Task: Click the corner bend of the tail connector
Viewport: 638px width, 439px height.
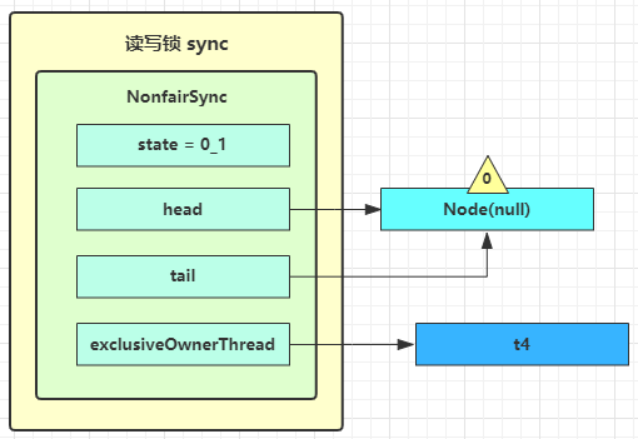Action: (x=487, y=276)
